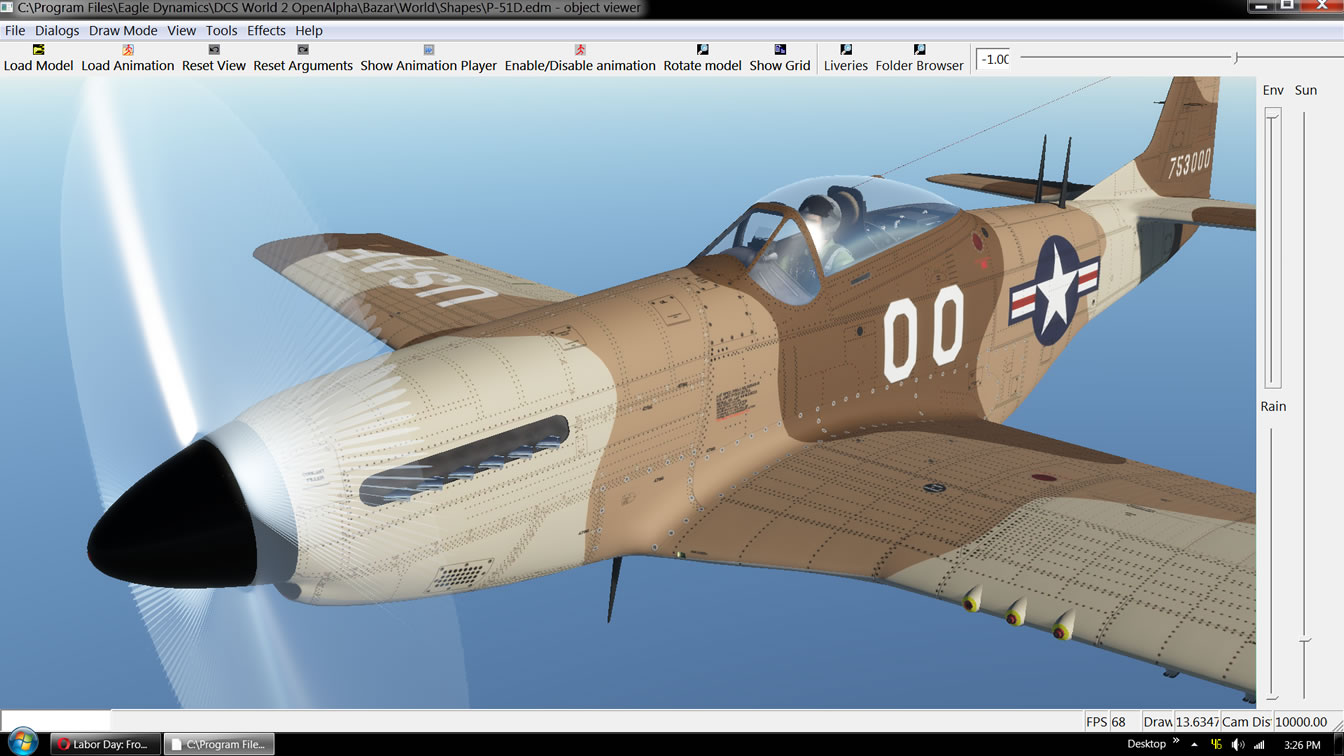Open the Liveries panel icon
This screenshot has height=756, width=1344.
(x=845, y=50)
